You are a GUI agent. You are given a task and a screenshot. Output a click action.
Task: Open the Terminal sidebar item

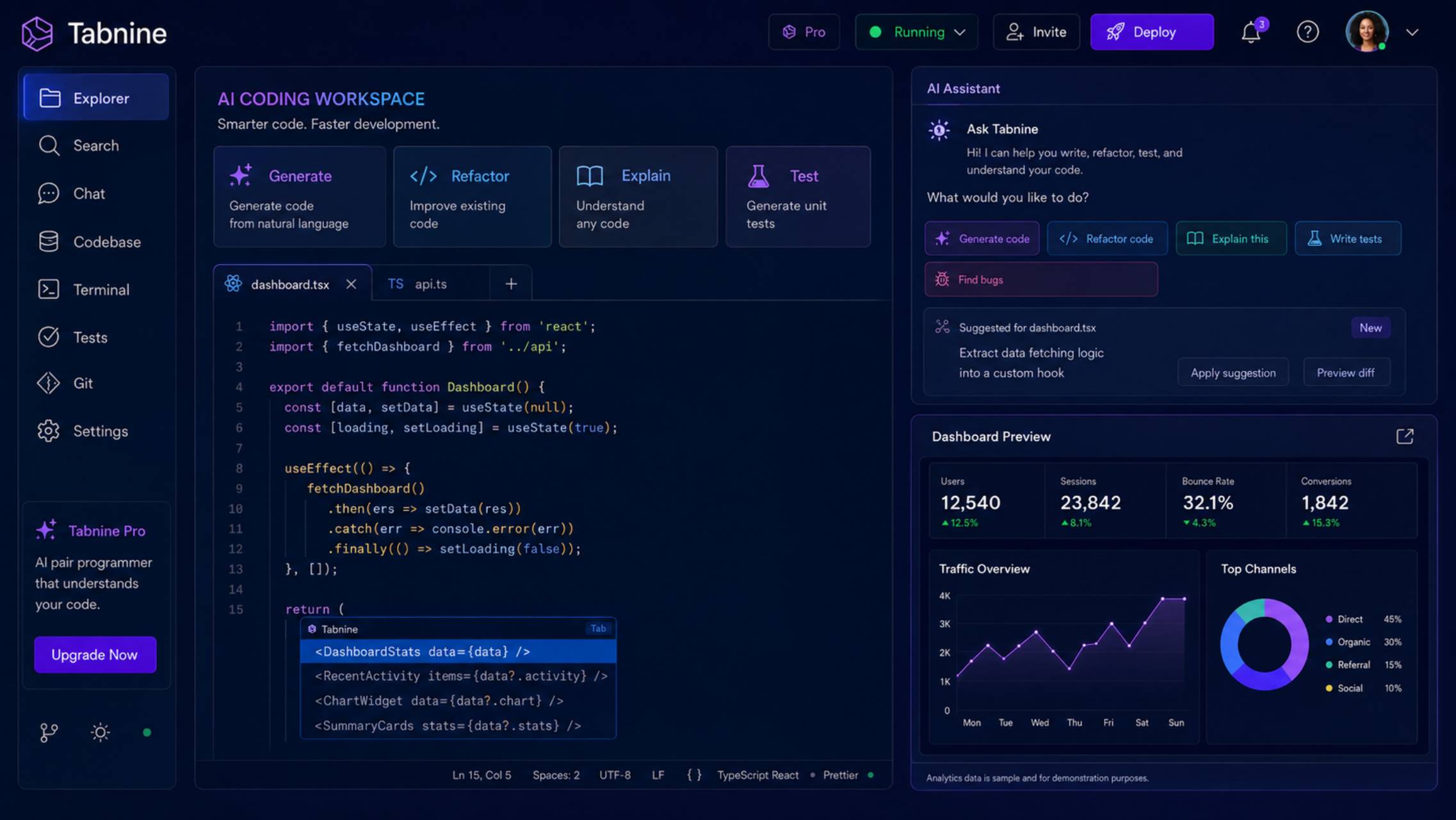pos(96,290)
